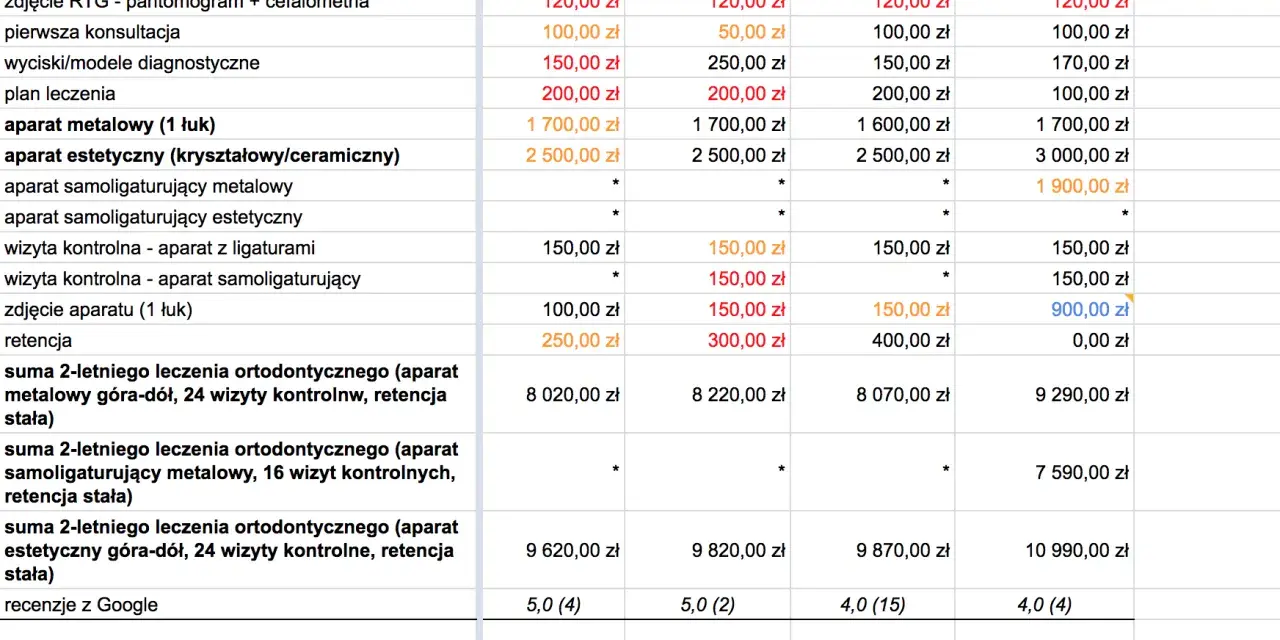The height and width of the screenshot is (640, 1280).
Task: Select the 'aparat metalowy (1 łuk)' row label
Action: tap(110, 125)
